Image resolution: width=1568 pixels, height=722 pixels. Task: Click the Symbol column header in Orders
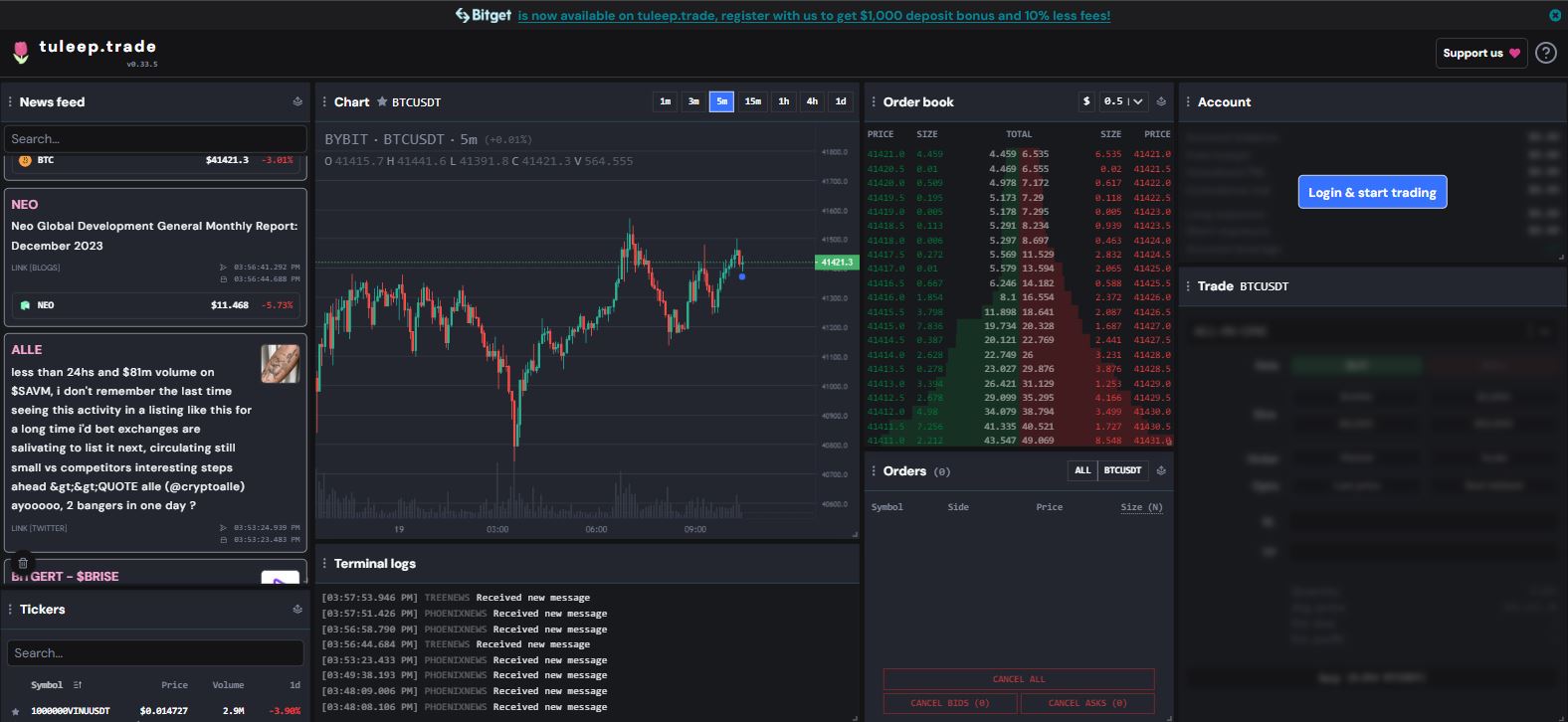[x=886, y=507]
